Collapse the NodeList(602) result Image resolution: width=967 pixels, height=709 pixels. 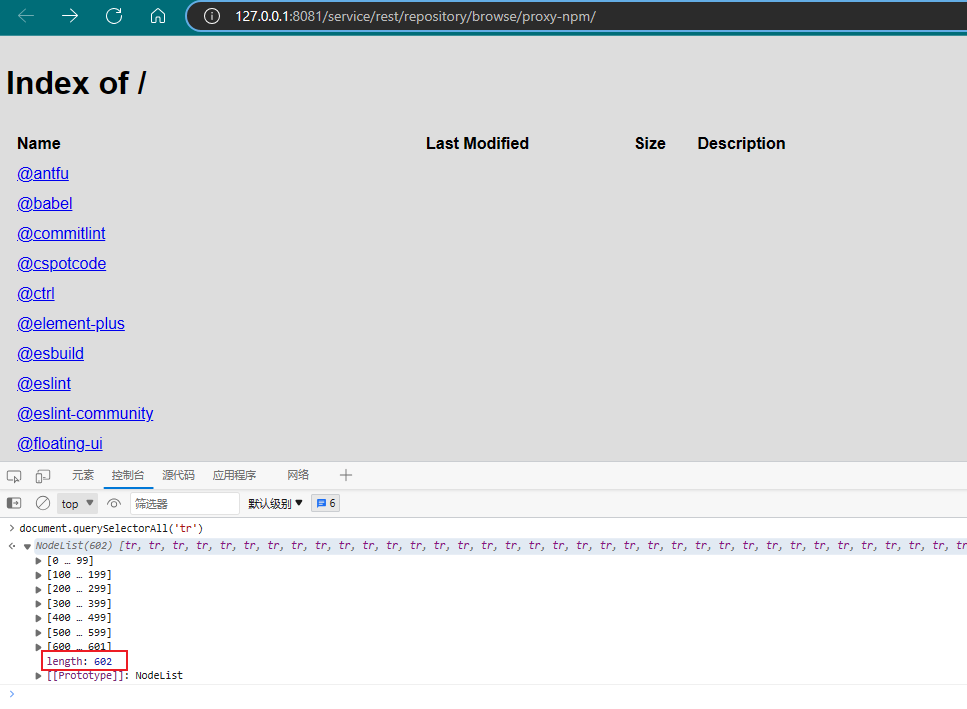click(x=27, y=546)
